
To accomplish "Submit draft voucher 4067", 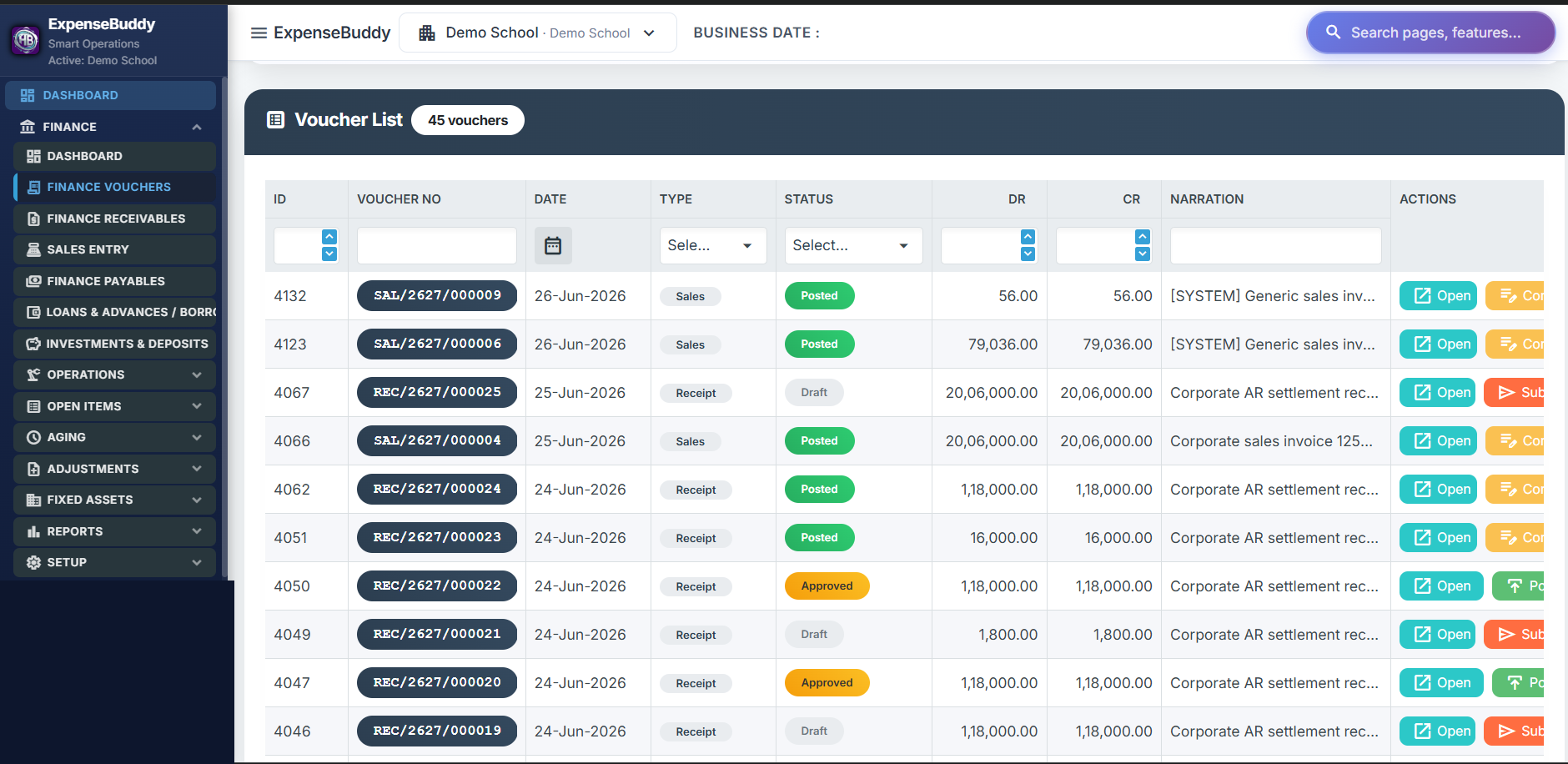I will coord(1515,392).
